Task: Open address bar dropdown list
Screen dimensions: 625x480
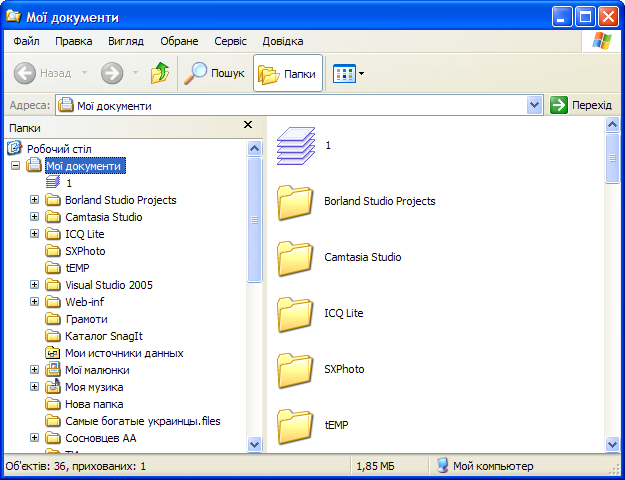Action: coord(534,105)
